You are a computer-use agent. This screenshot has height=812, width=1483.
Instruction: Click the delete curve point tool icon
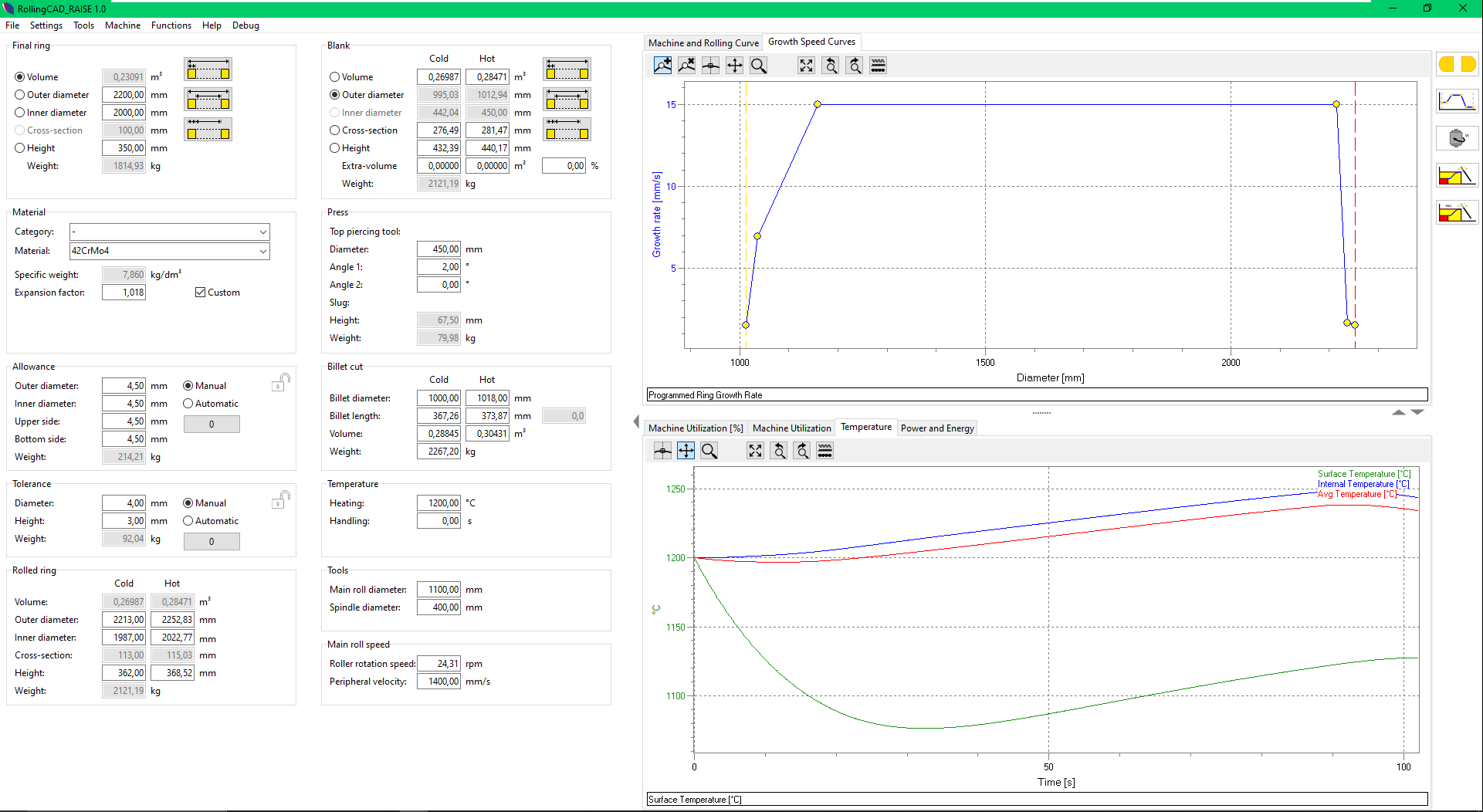(686, 66)
